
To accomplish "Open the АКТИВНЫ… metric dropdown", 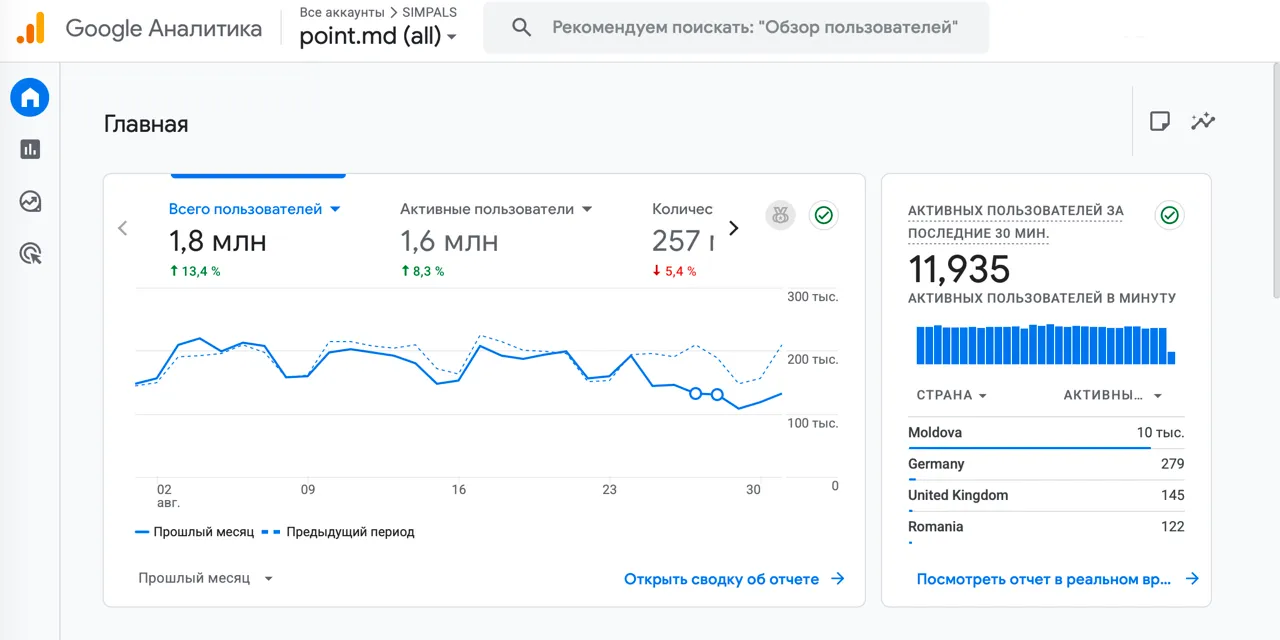I will (x=1113, y=395).
